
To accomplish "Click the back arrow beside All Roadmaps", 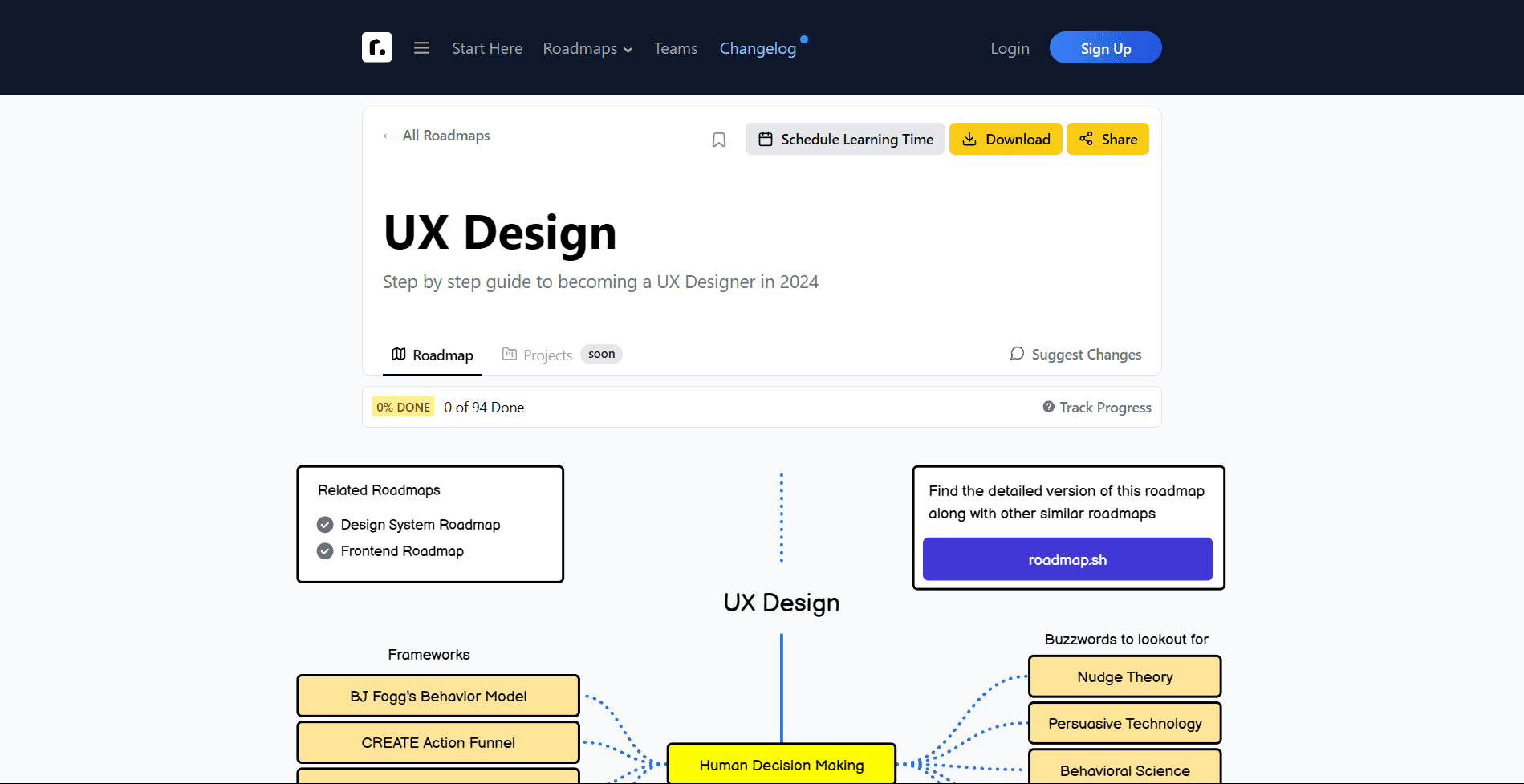I will click(x=388, y=136).
